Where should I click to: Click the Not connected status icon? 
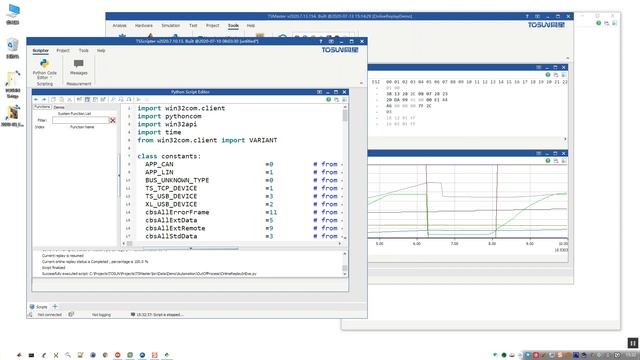pyautogui.click(x=31, y=314)
